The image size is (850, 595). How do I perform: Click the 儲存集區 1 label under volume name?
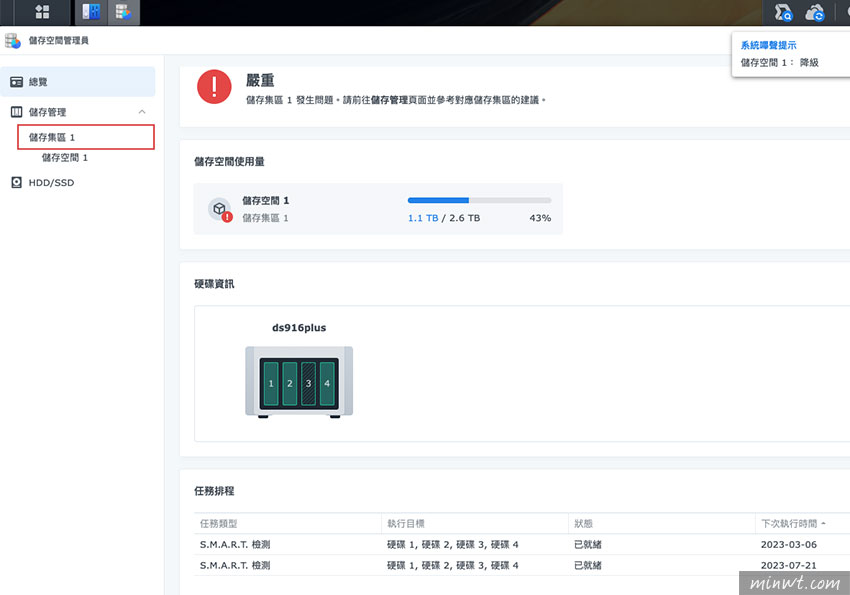click(x=265, y=218)
